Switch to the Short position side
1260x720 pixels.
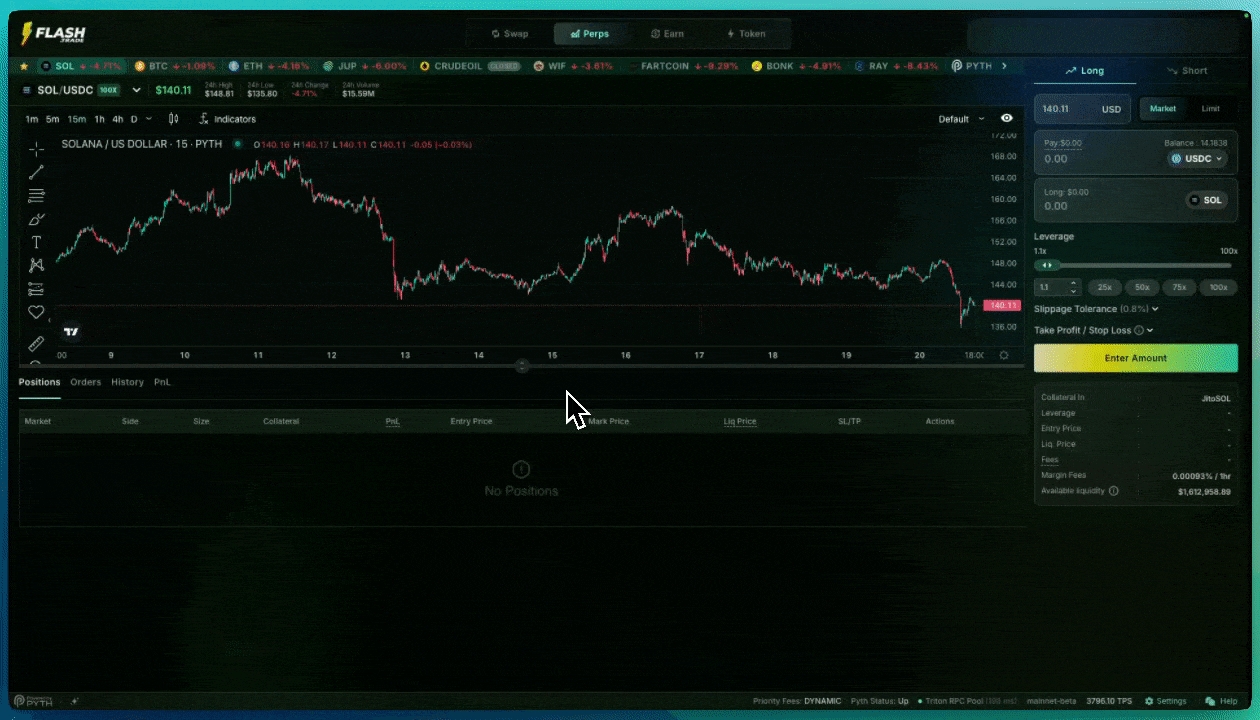[x=1186, y=71]
